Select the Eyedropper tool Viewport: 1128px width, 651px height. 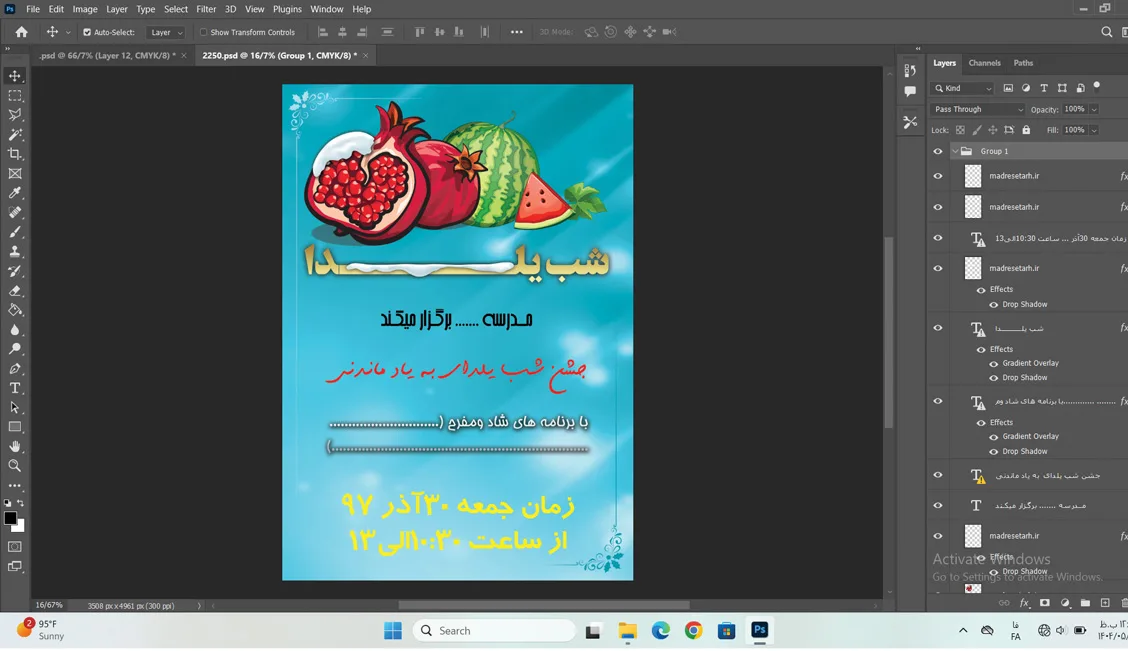[x=14, y=193]
